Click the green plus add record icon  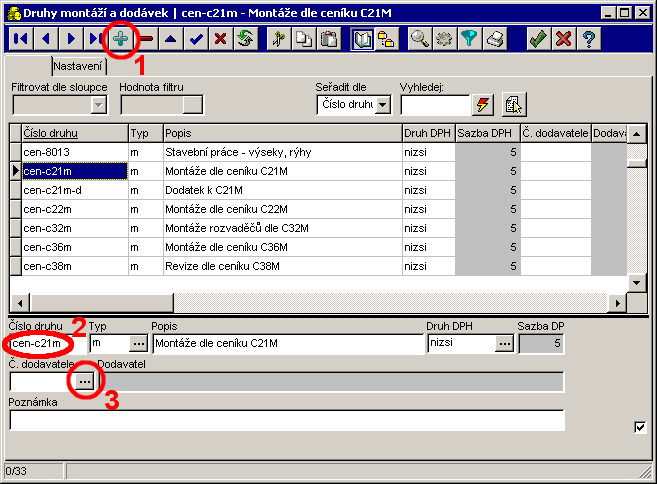click(x=120, y=39)
